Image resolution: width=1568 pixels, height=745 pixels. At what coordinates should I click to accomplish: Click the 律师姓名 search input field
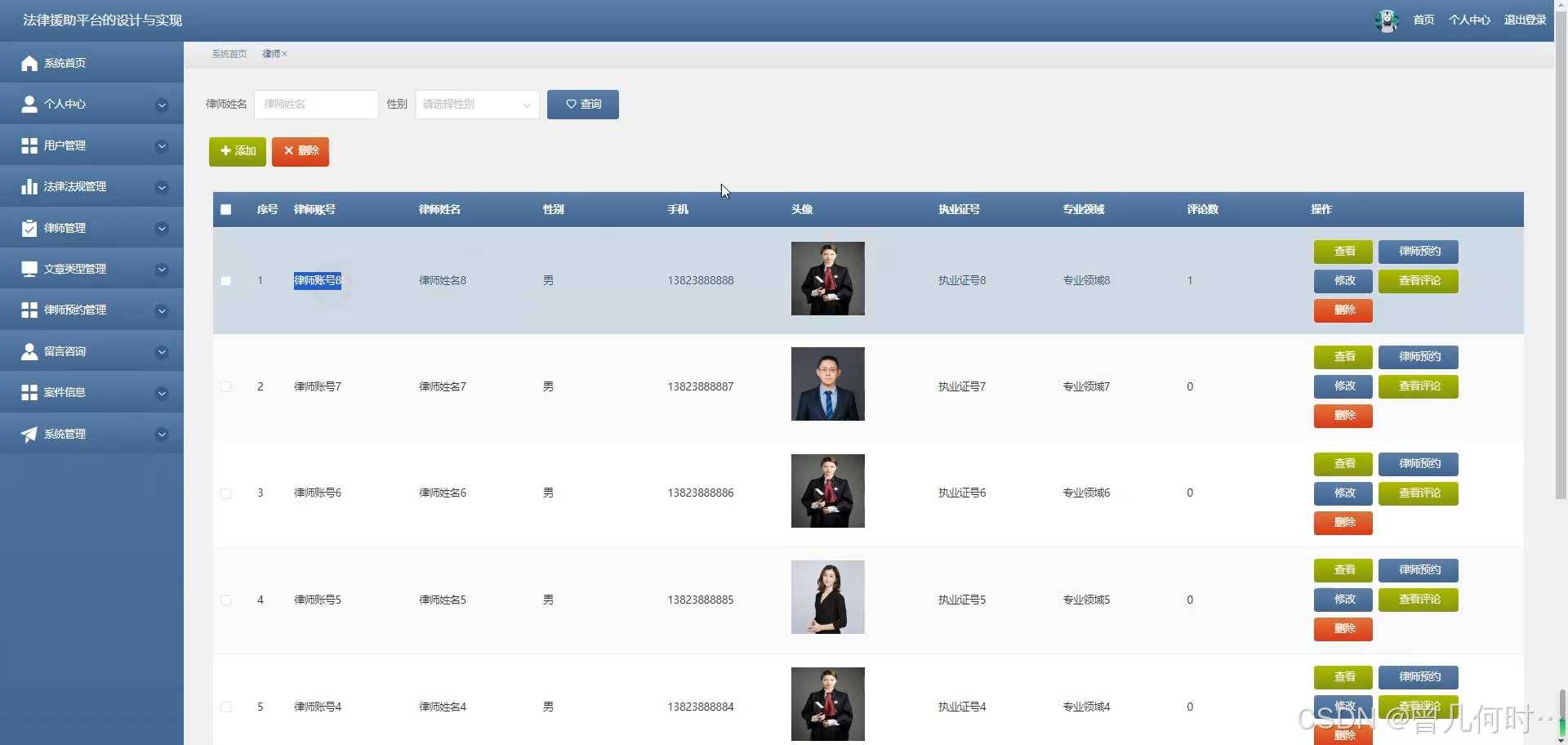(x=316, y=105)
